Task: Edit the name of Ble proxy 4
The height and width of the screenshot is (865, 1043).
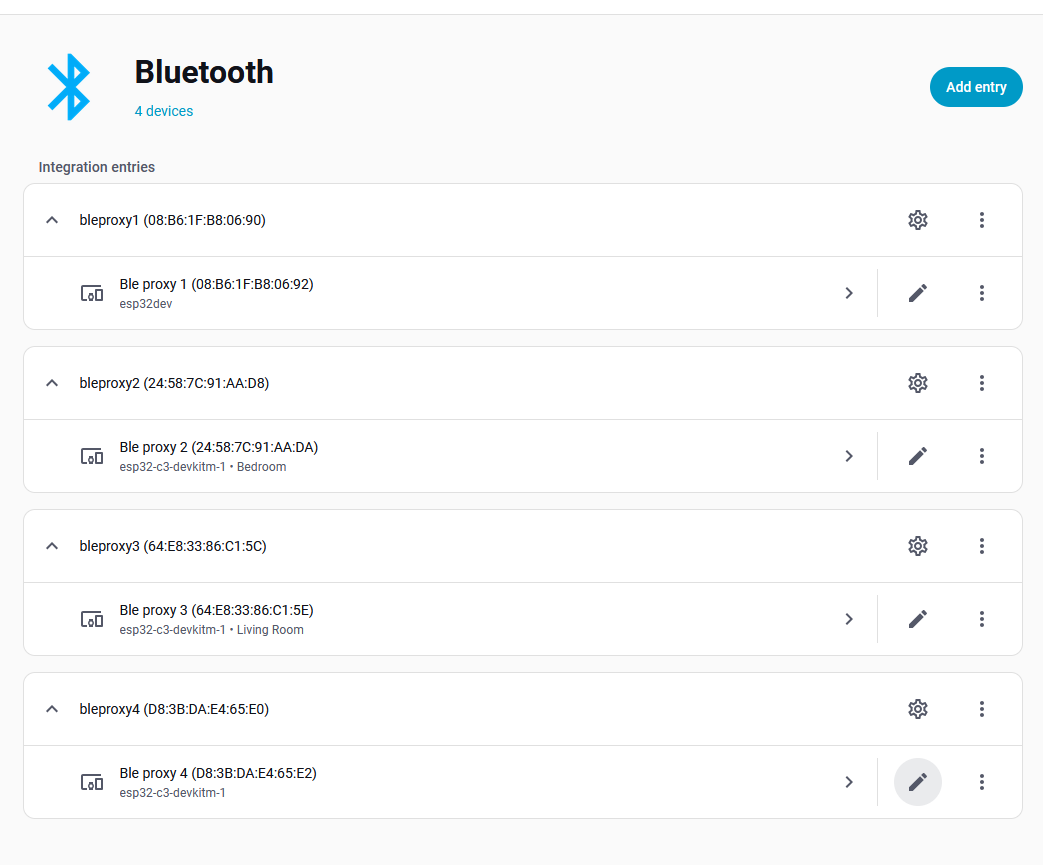Action: tap(917, 782)
